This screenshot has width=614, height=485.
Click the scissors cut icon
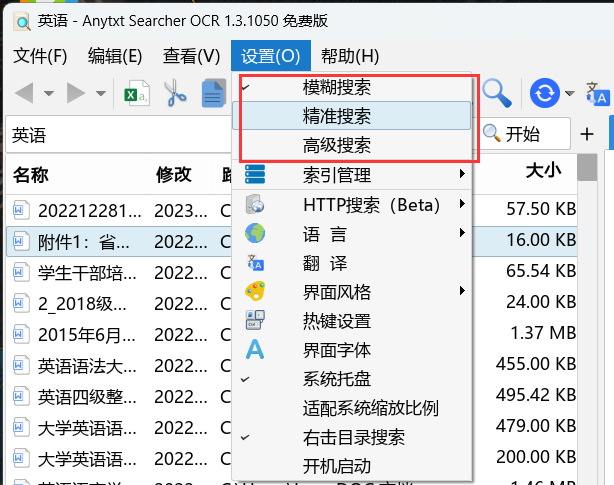[175, 93]
